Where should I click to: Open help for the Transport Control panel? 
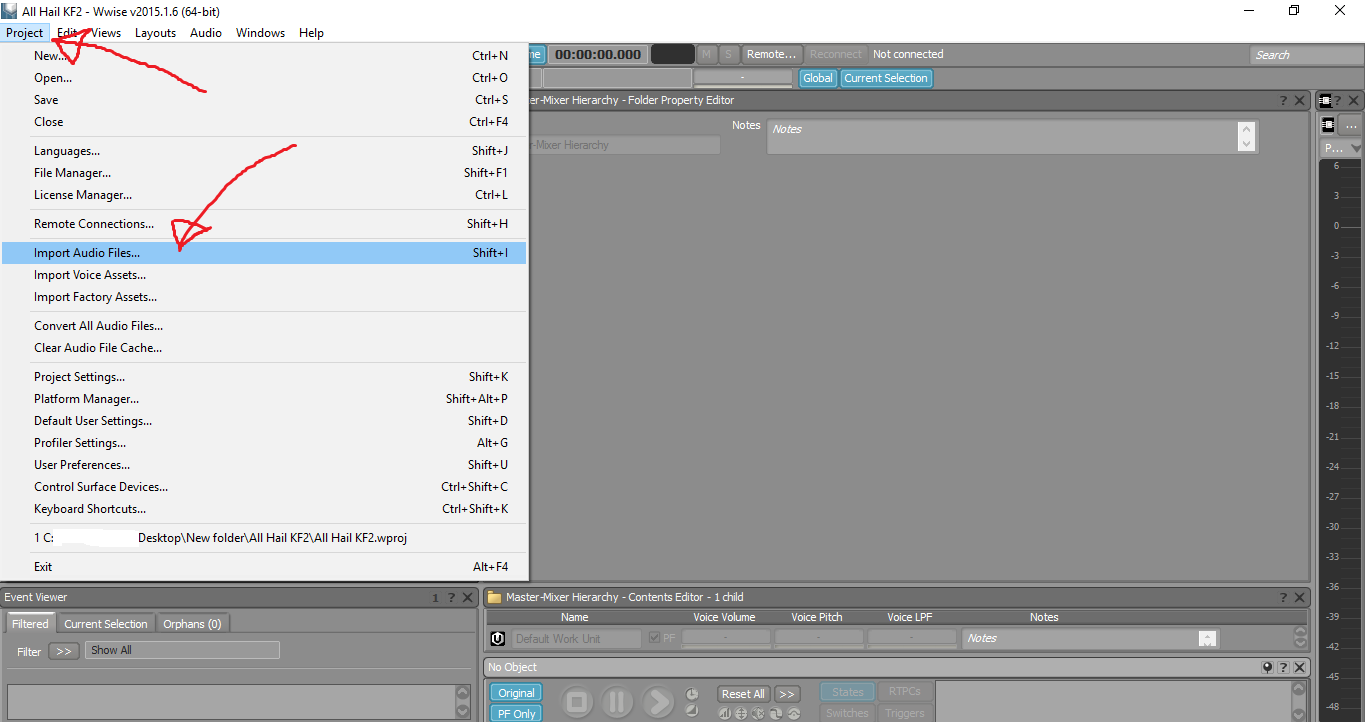(x=1283, y=668)
